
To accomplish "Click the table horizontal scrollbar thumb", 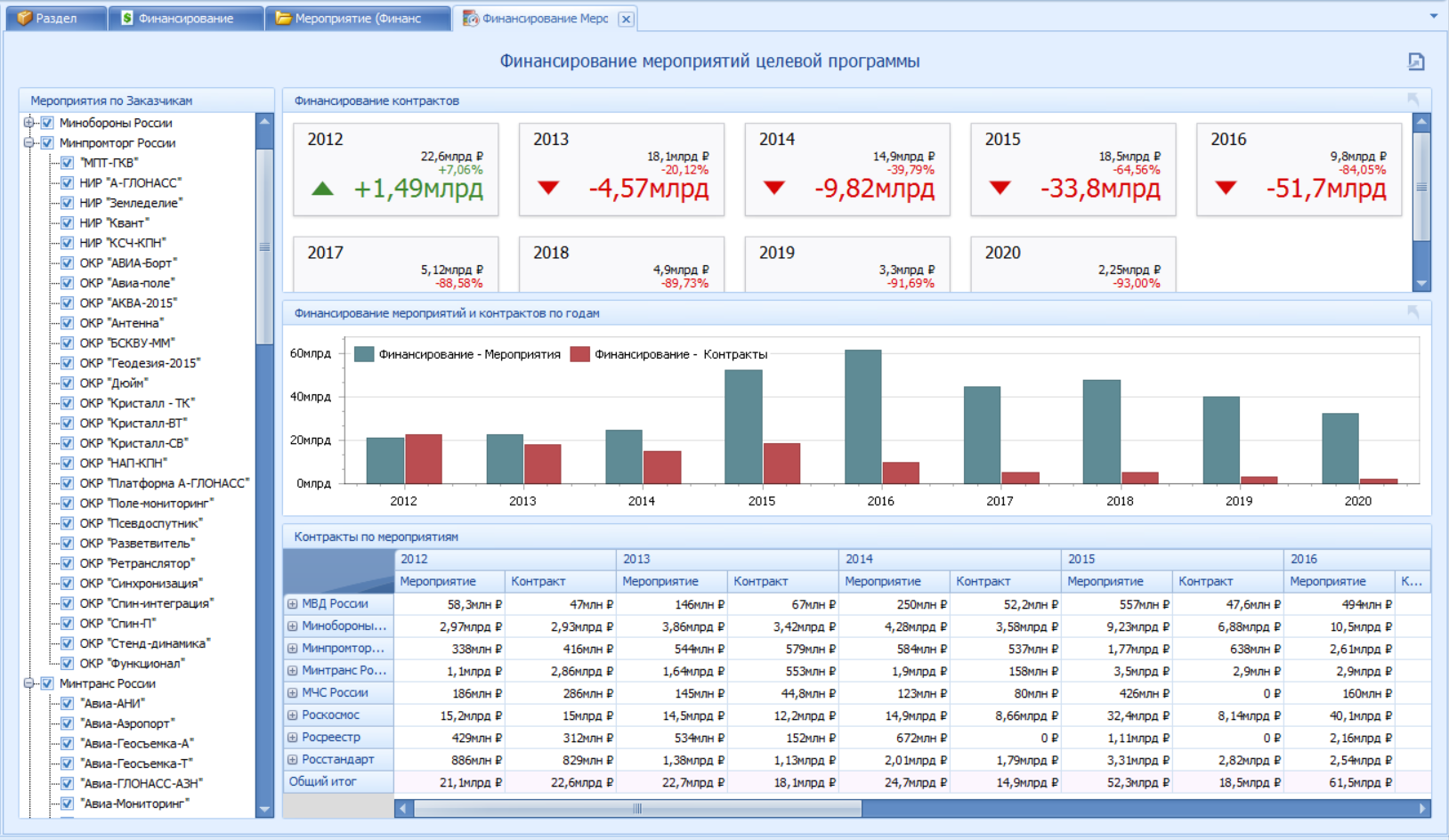I will click(637, 809).
